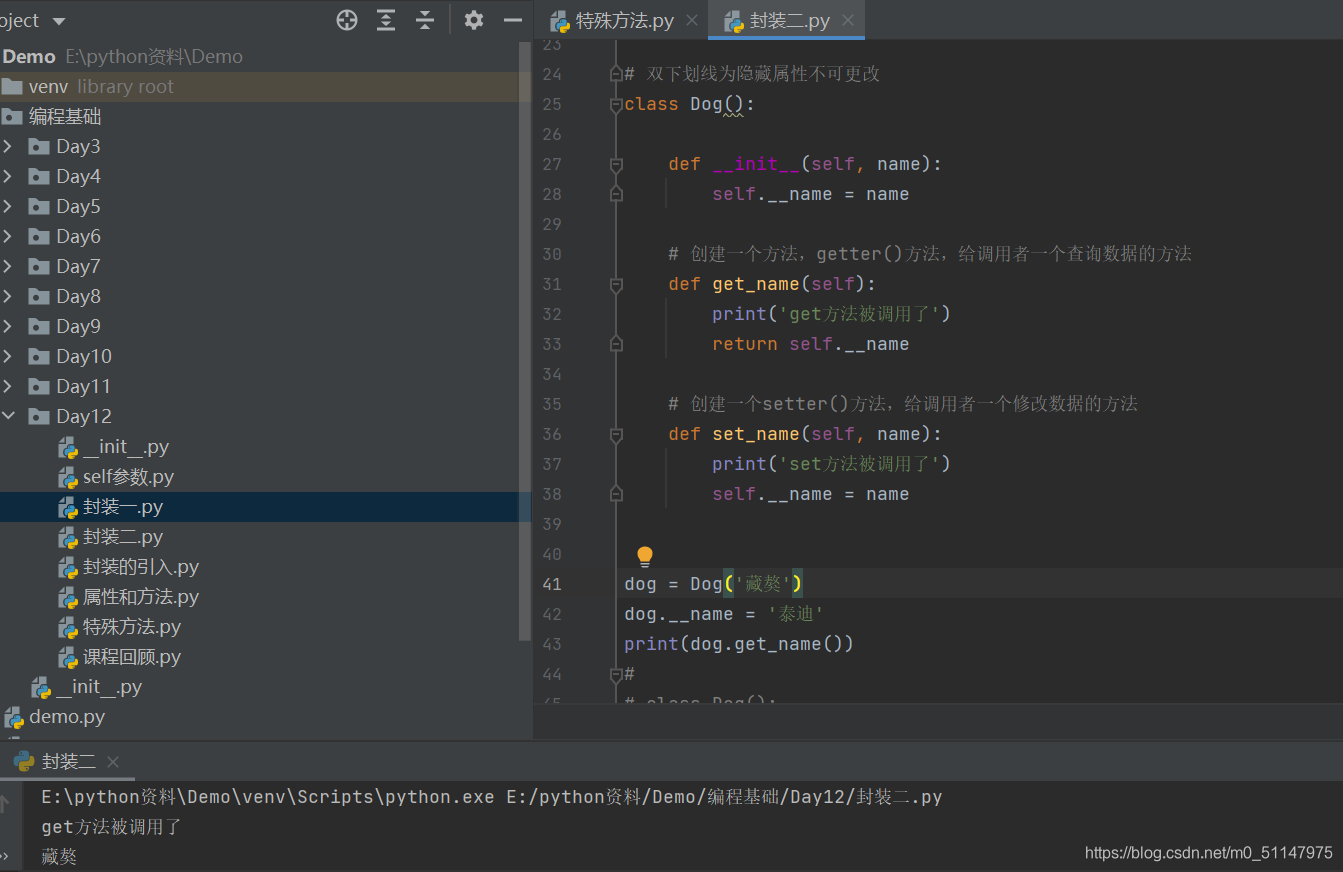
Task: Expand the Day10 folder arrow
Action: coord(8,357)
